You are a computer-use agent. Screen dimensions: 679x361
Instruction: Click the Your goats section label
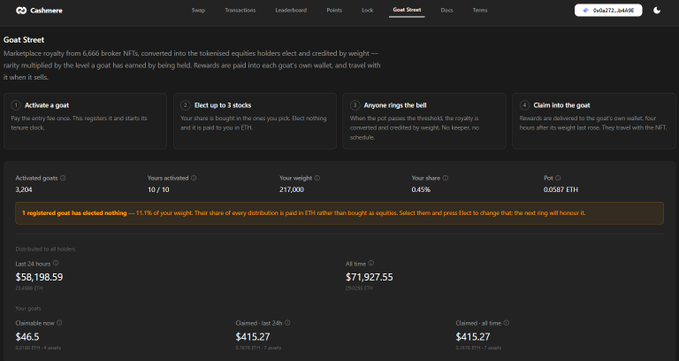tap(28, 308)
